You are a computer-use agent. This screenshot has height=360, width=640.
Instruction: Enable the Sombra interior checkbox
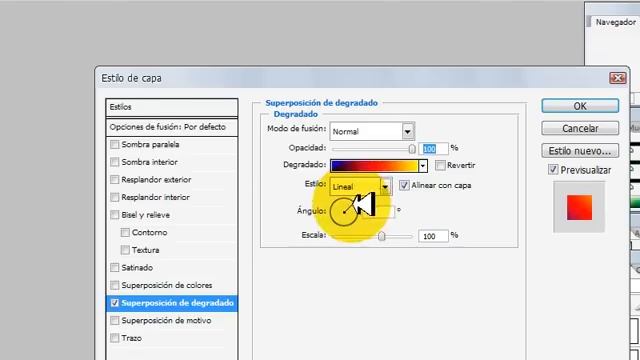point(115,162)
